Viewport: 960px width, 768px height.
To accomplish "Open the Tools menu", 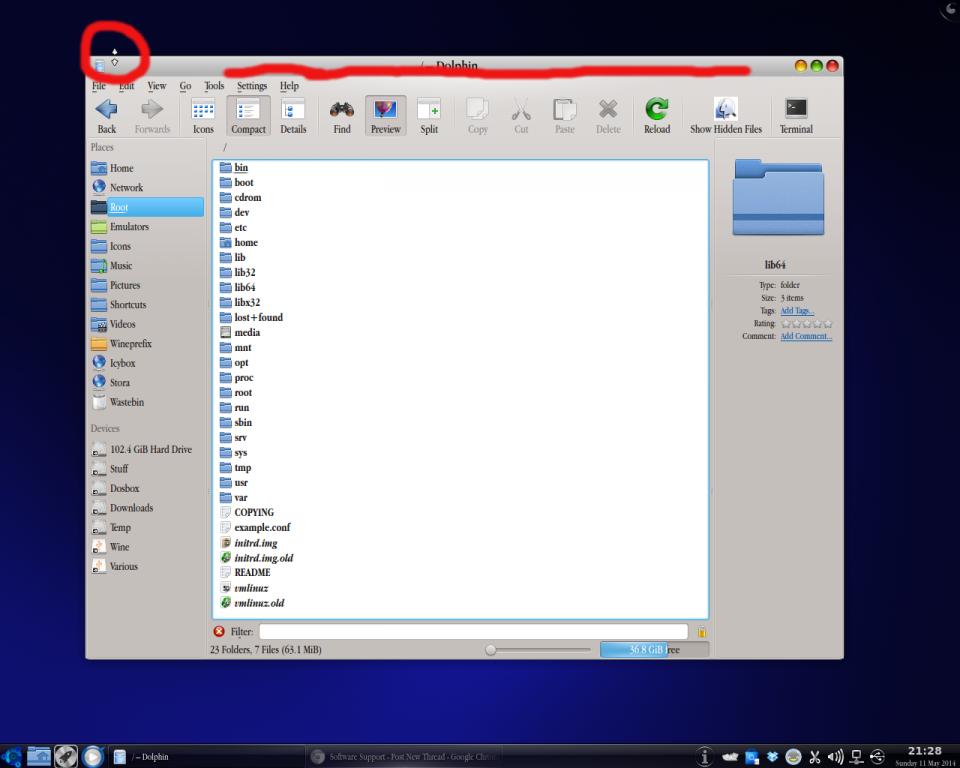I will tap(214, 86).
